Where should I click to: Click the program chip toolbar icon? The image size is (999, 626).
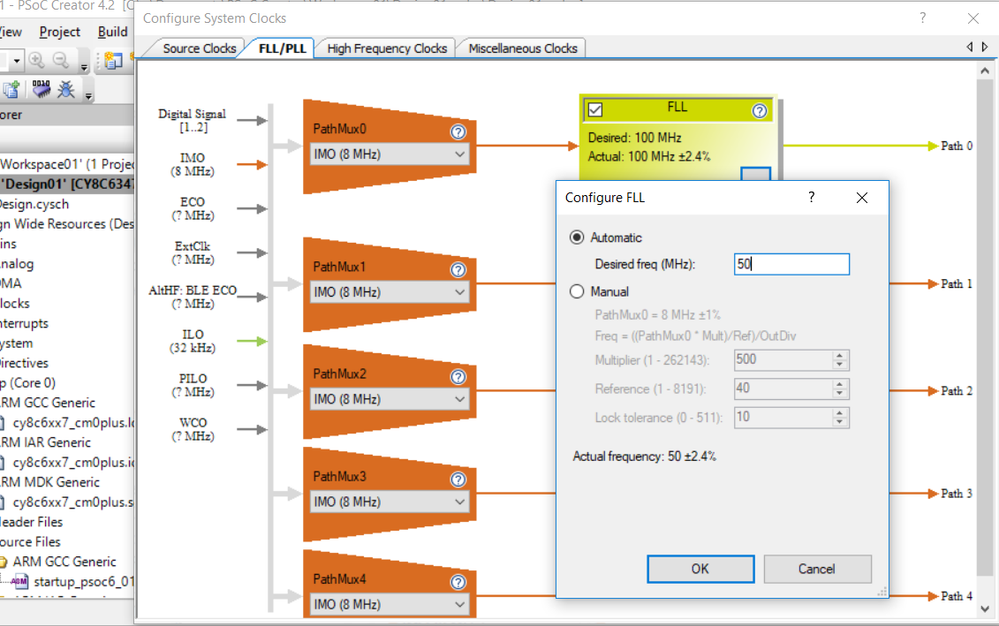[41, 89]
